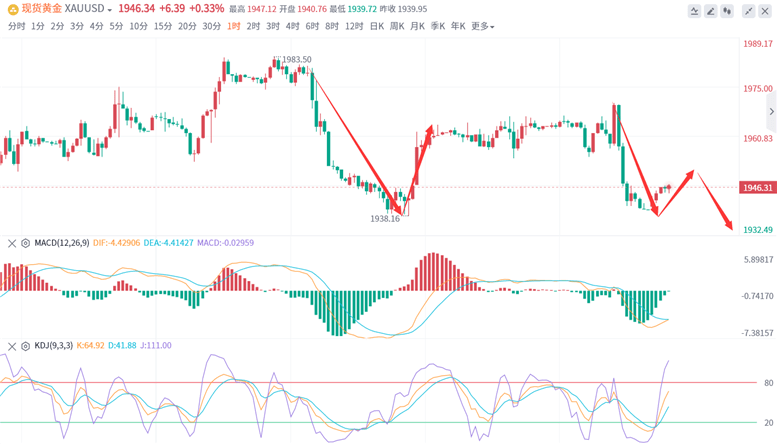Screen dimensions: 777x444
Task: Open the candlestick style icon
Action: 727,11
